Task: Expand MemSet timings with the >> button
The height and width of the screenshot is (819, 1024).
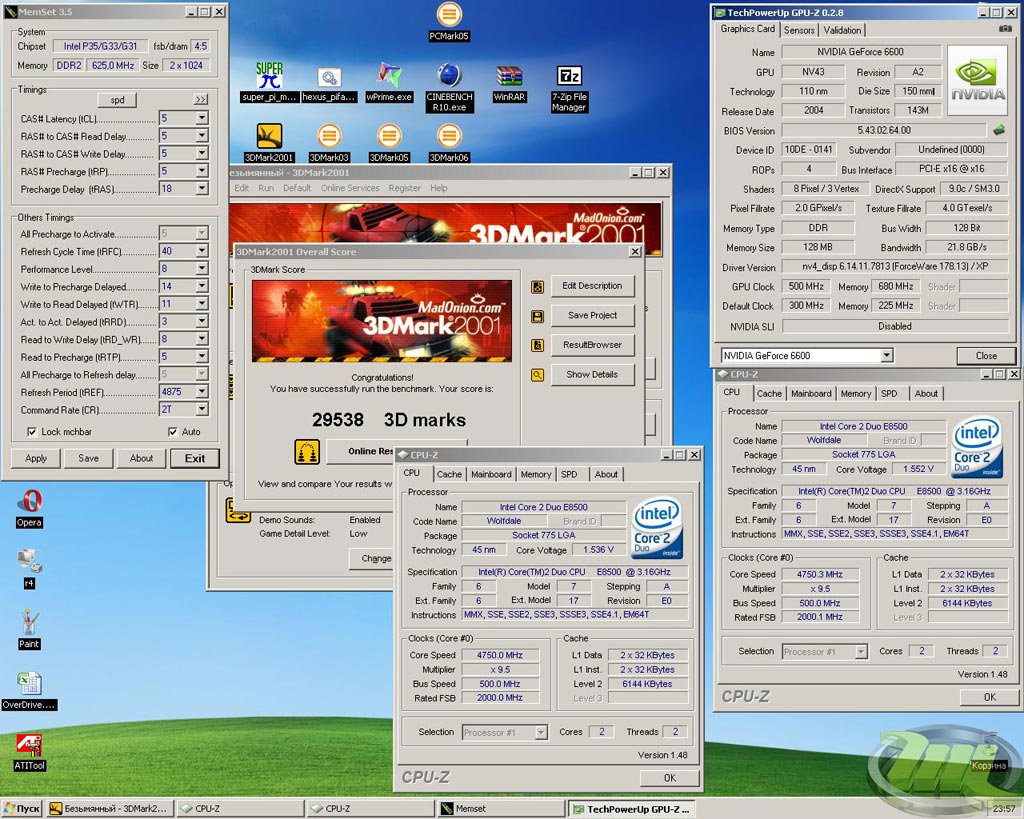Action: [200, 99]
